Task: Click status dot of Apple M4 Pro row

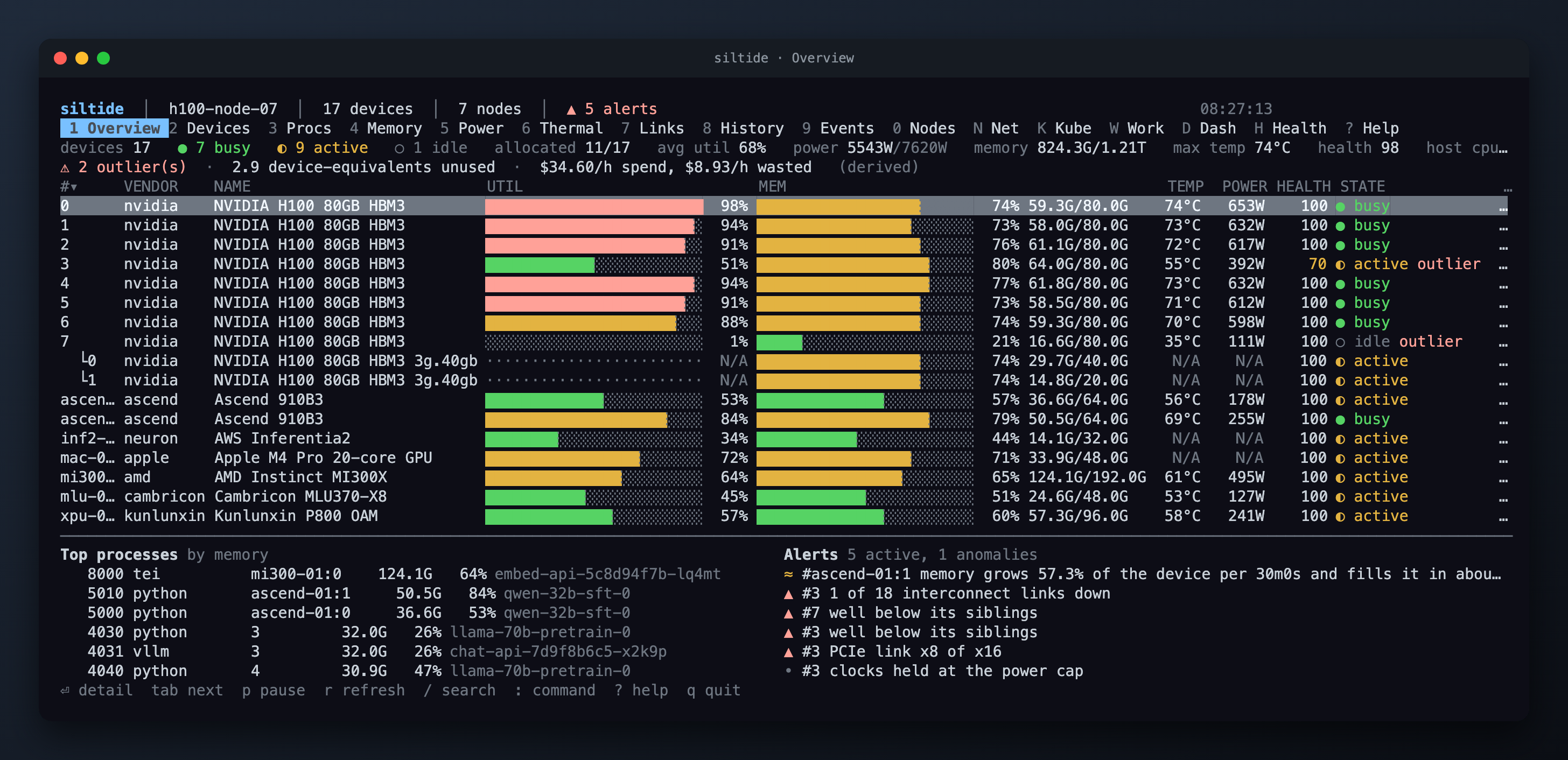Action: coord(1340,458)
